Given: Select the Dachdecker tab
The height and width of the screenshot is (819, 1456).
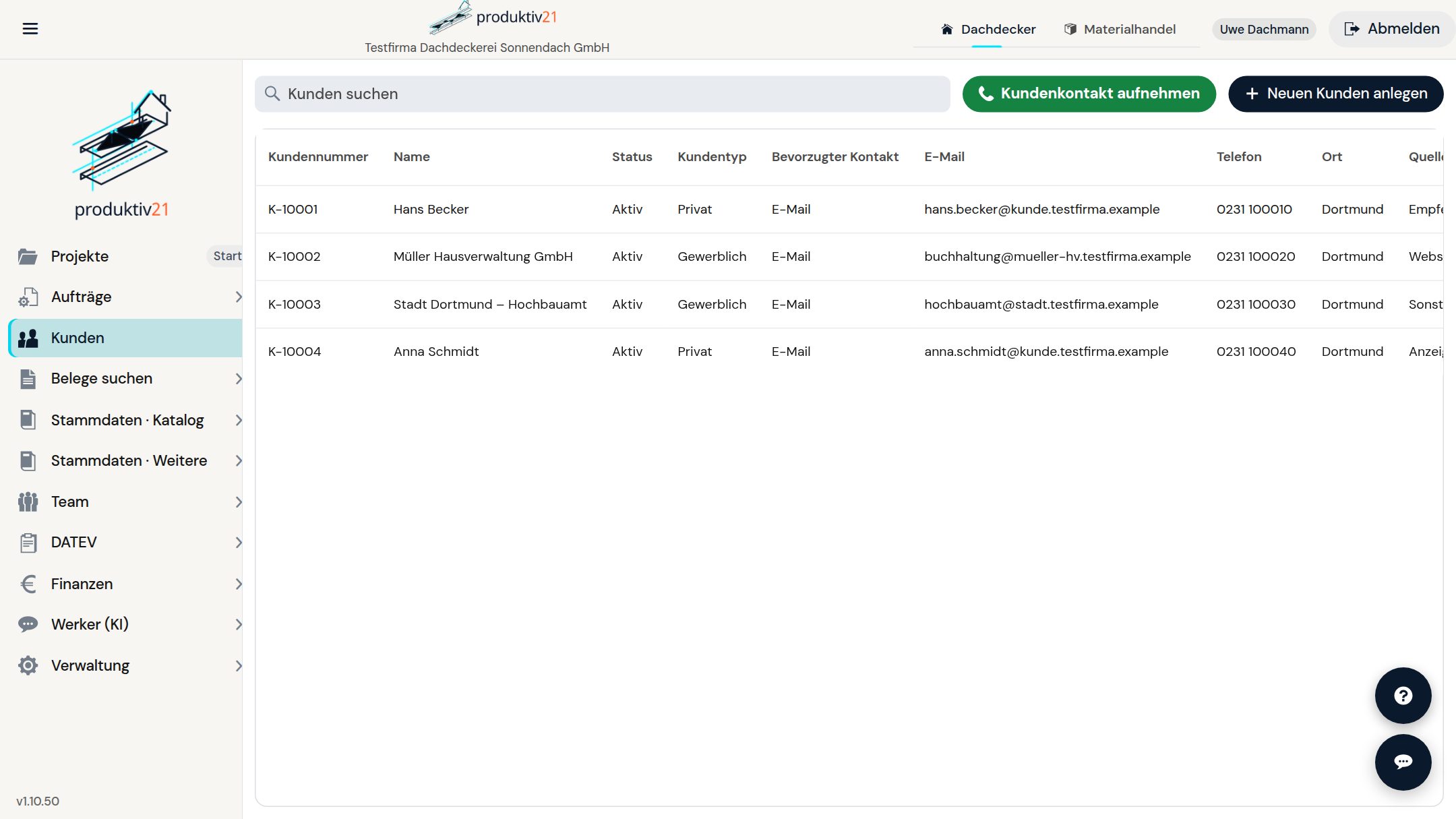Looking at the screenshot, I should click(988, 29).
